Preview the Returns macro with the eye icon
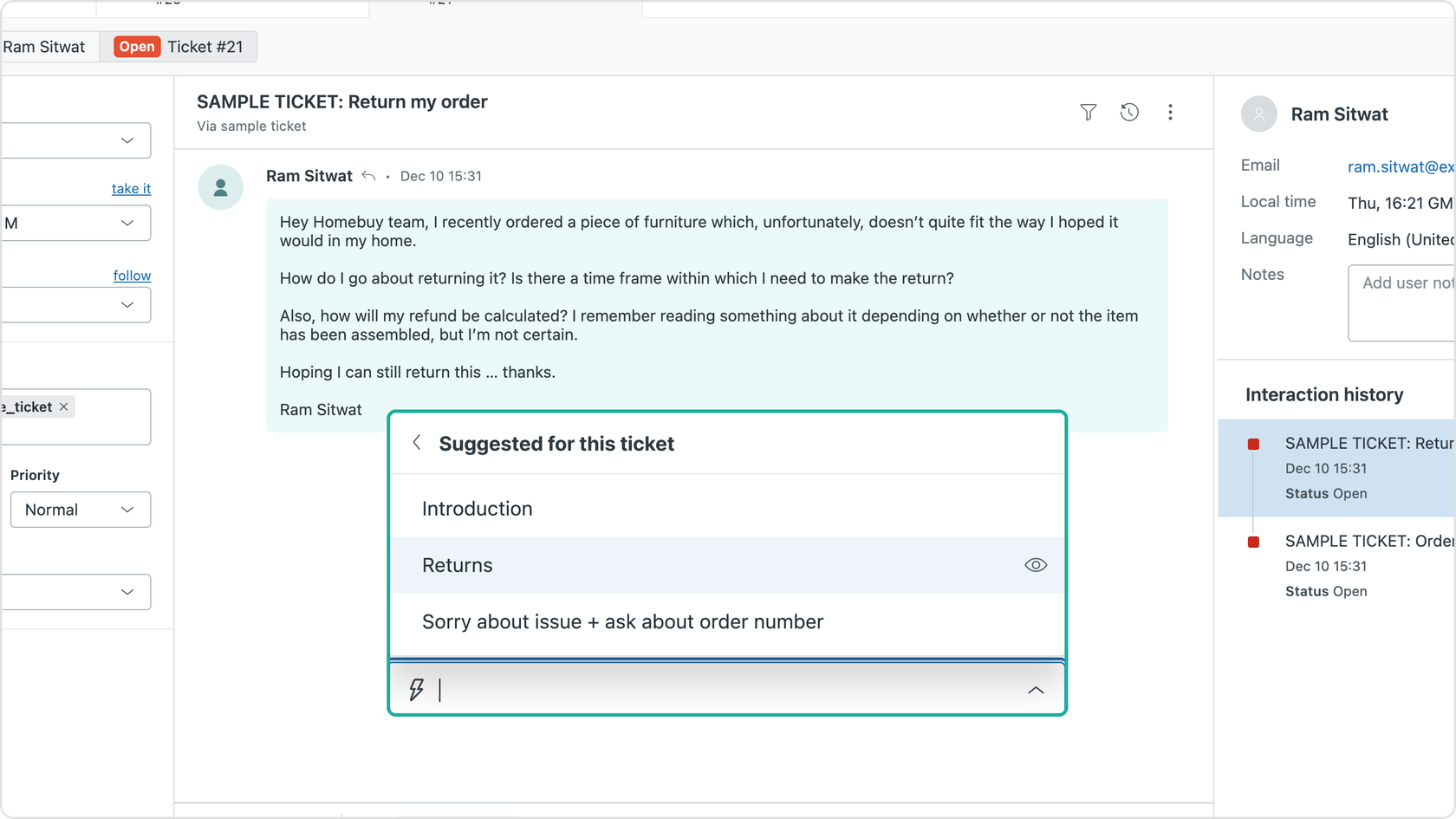The height and width of the screenshot is (819, 1456). coord(1036,565)
